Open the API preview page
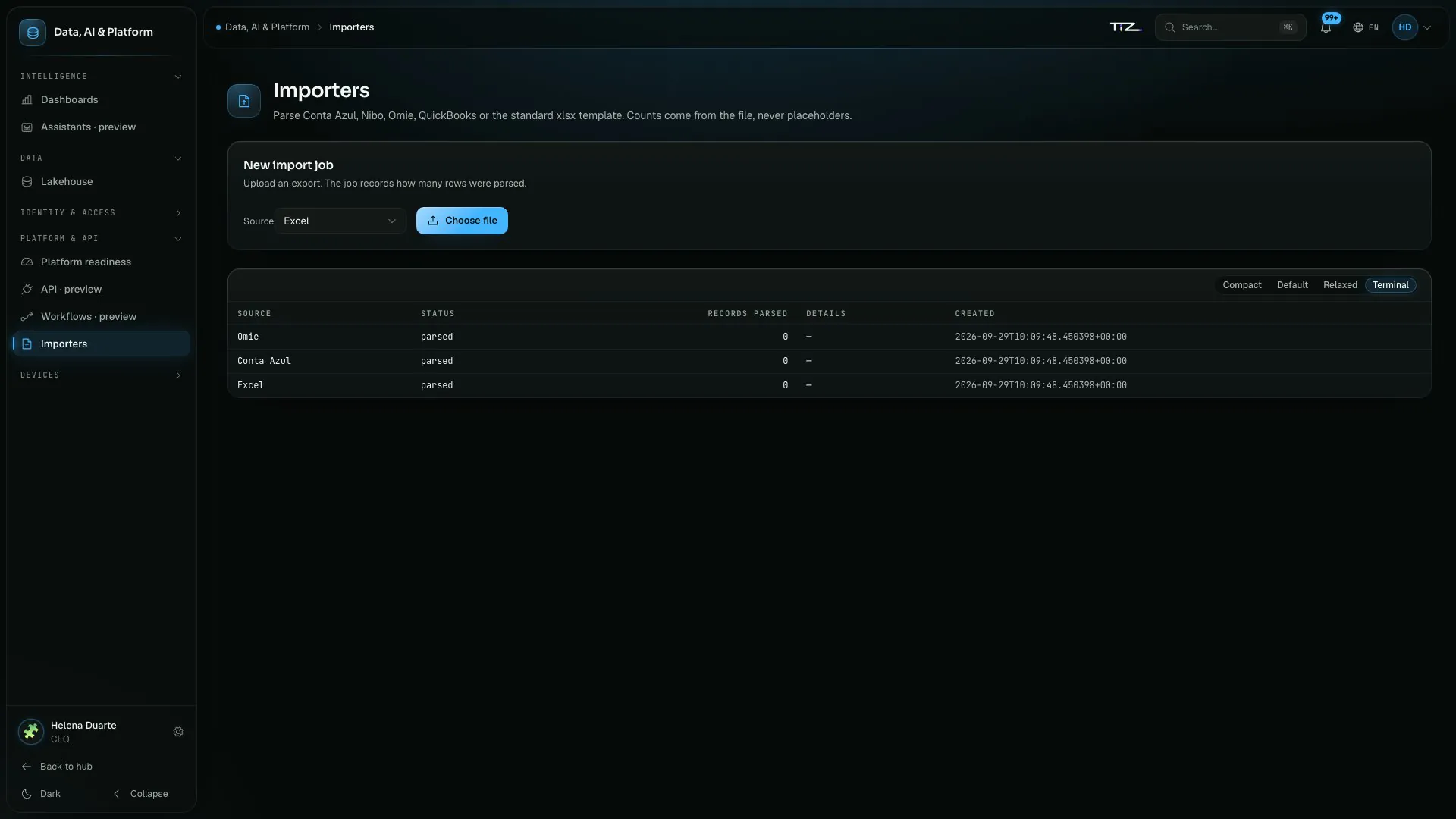The width and height of the screenshot is (1456, 819). click(x=101, y=289)
